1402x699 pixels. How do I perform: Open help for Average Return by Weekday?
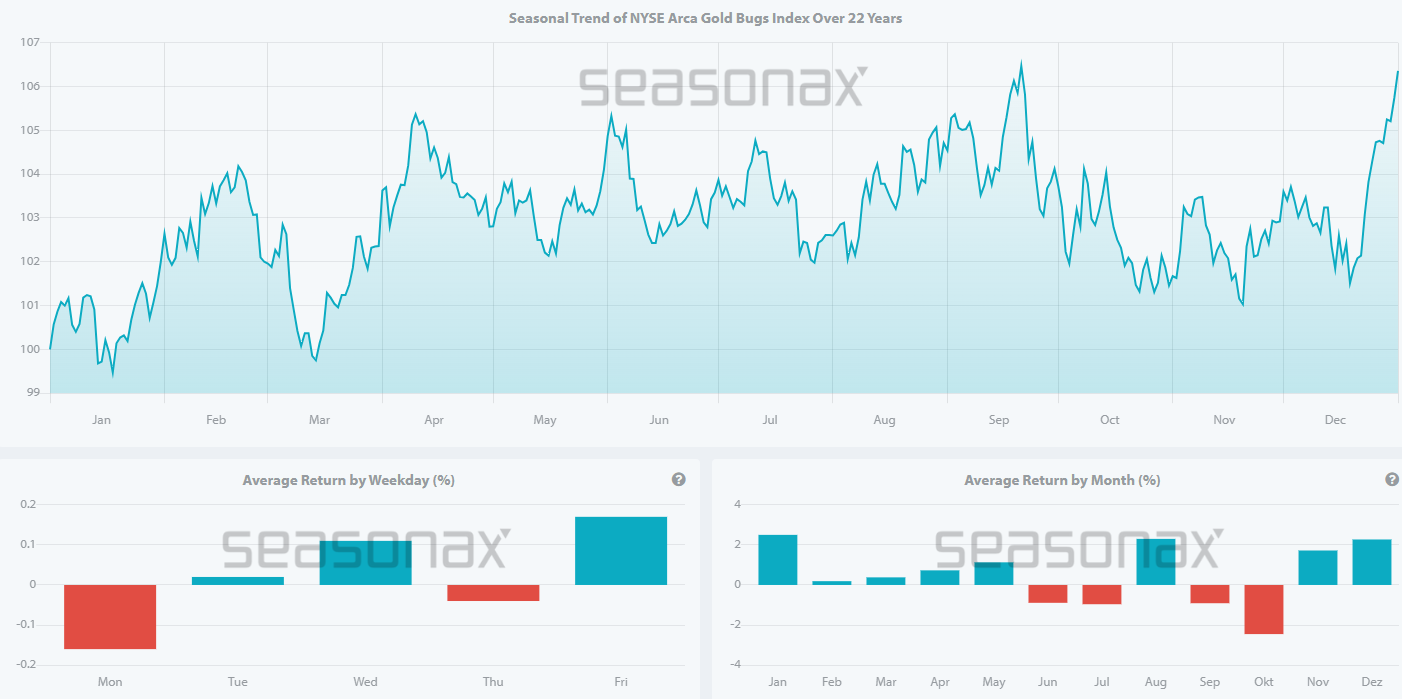pos(678,479)
